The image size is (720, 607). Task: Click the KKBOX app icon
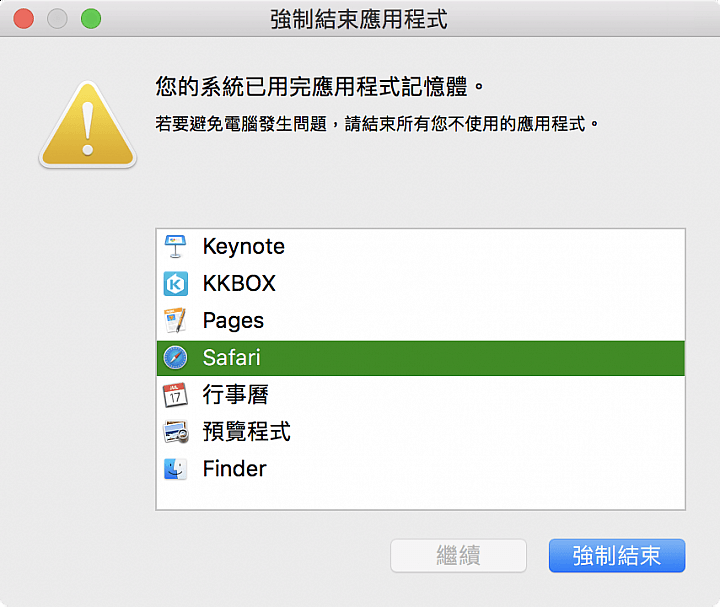tap(175, 283)
